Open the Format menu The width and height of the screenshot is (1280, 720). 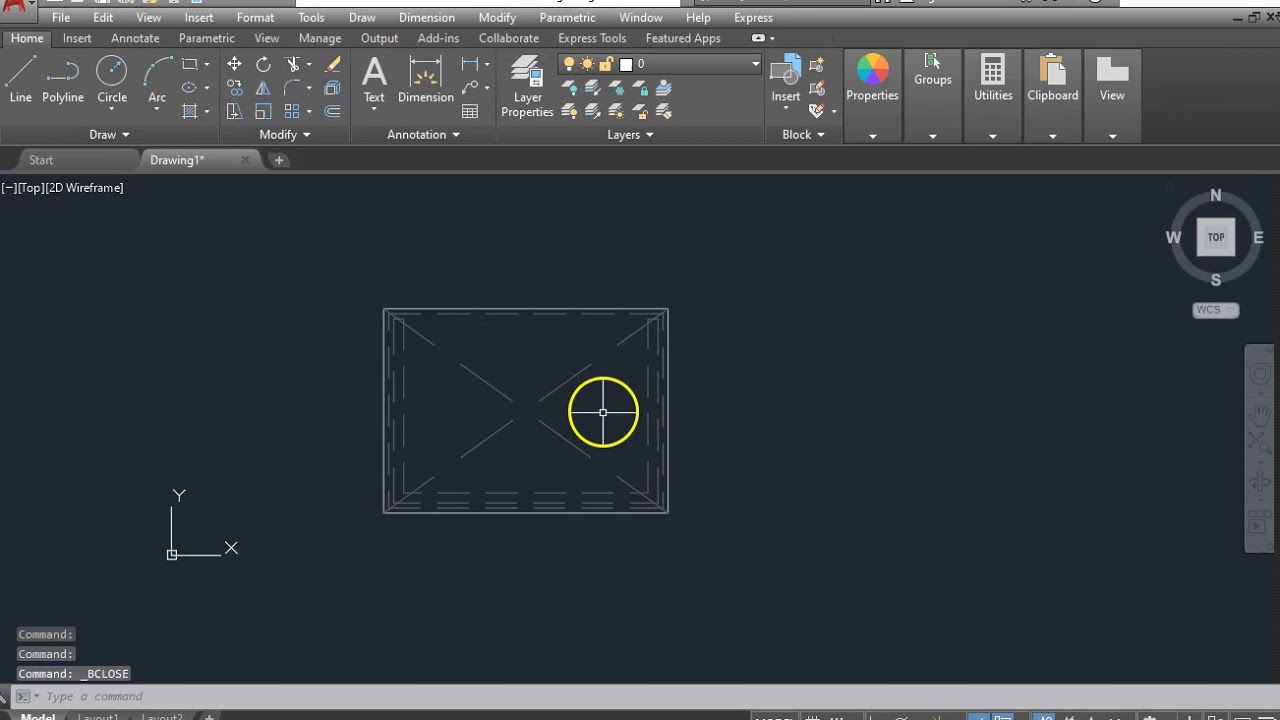[255, 18]
